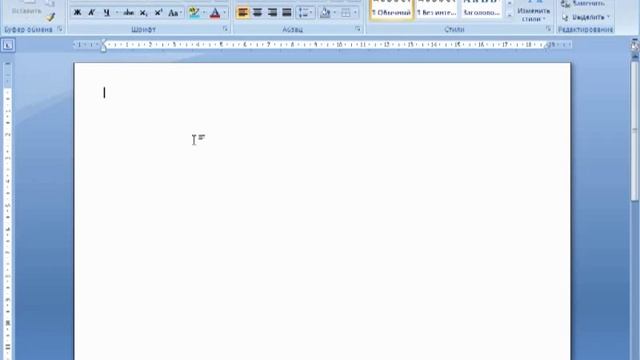Click the Редактирование group label
The height and width of the screenshot is (360, 640).
click(x=585, y=29)
